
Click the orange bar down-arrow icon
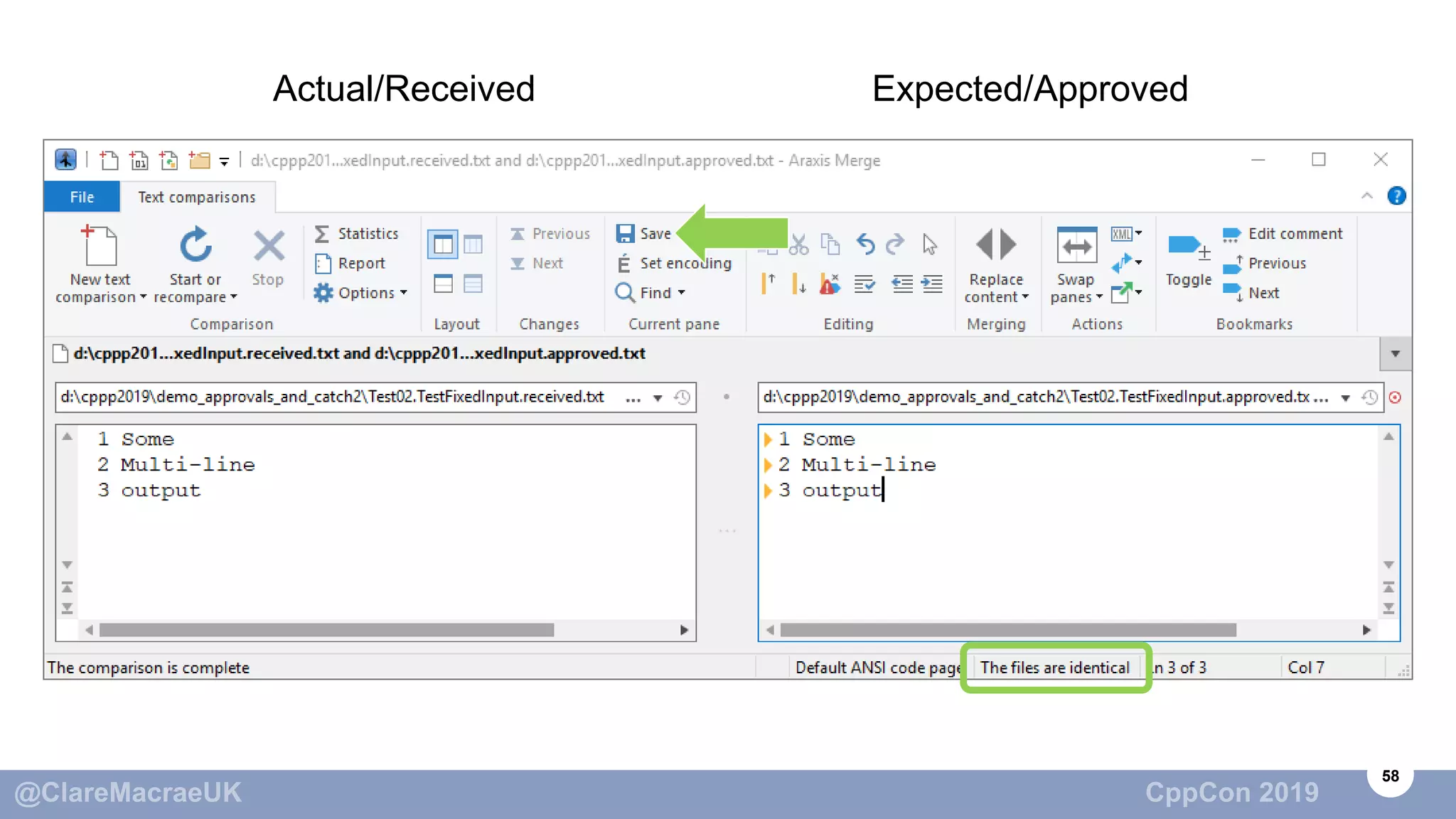798,284
